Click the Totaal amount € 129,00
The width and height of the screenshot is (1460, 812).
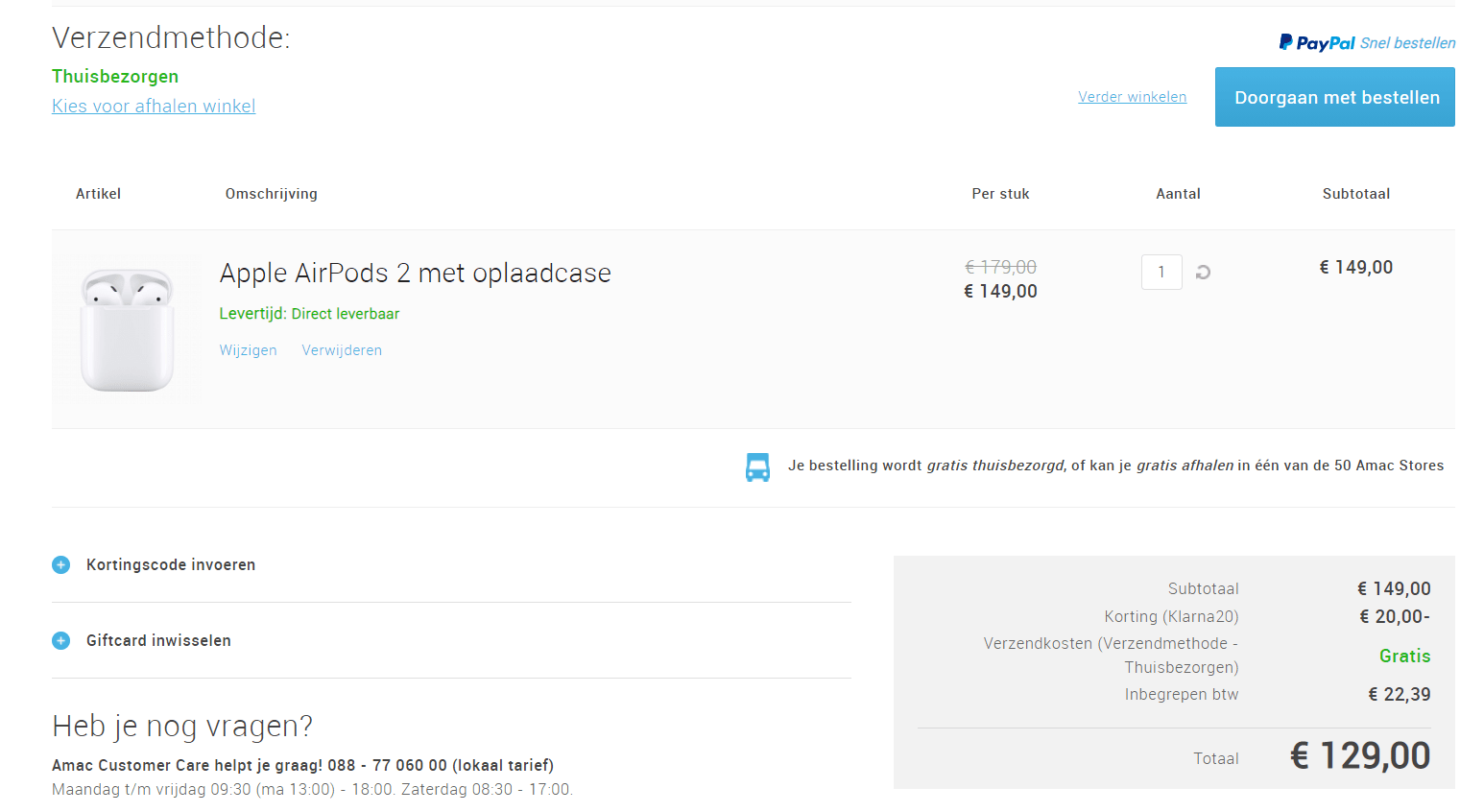pos(1360,756)
